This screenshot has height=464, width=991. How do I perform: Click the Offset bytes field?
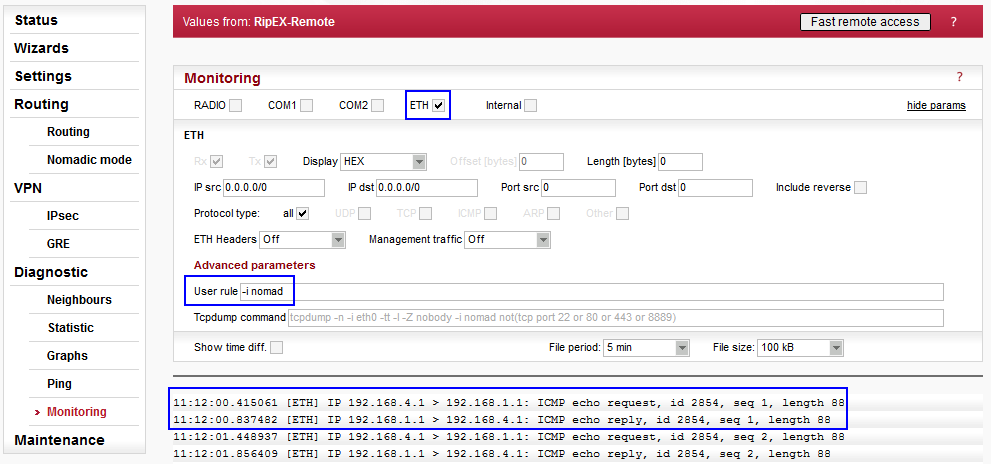541,162
